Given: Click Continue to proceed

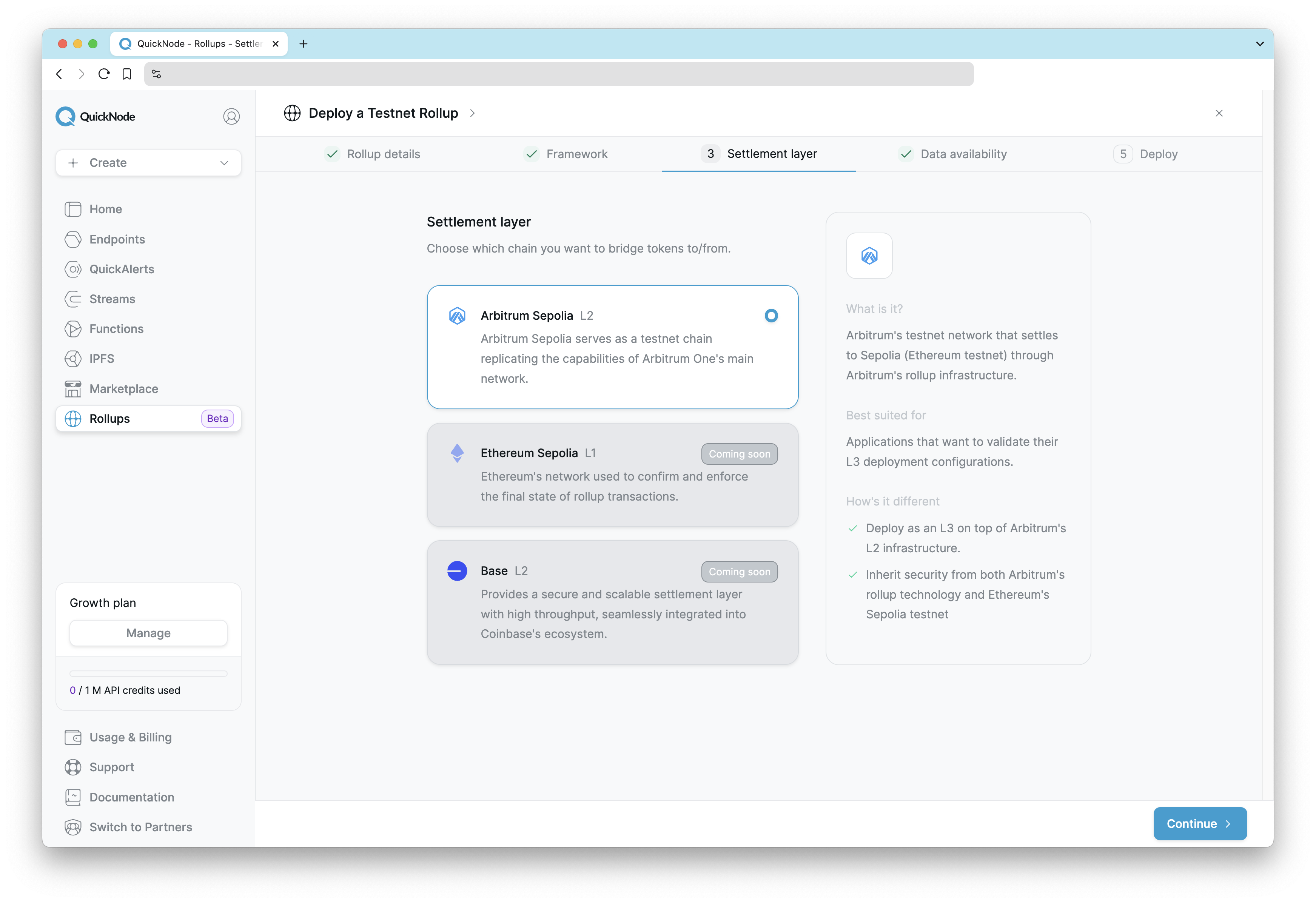Looking at the screenshot, I should click(x=1200, y=824).
